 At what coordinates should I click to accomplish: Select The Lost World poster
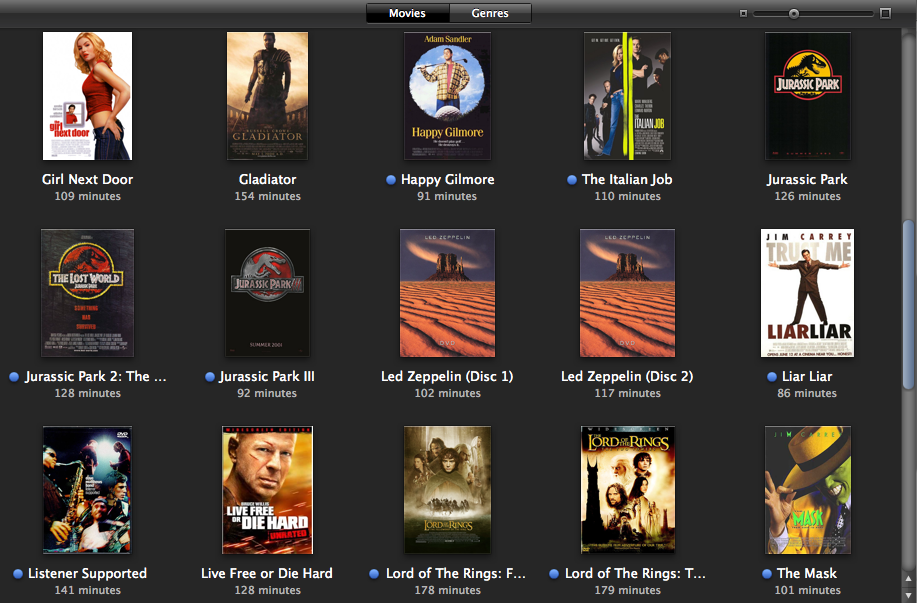(x=87, y=293)
